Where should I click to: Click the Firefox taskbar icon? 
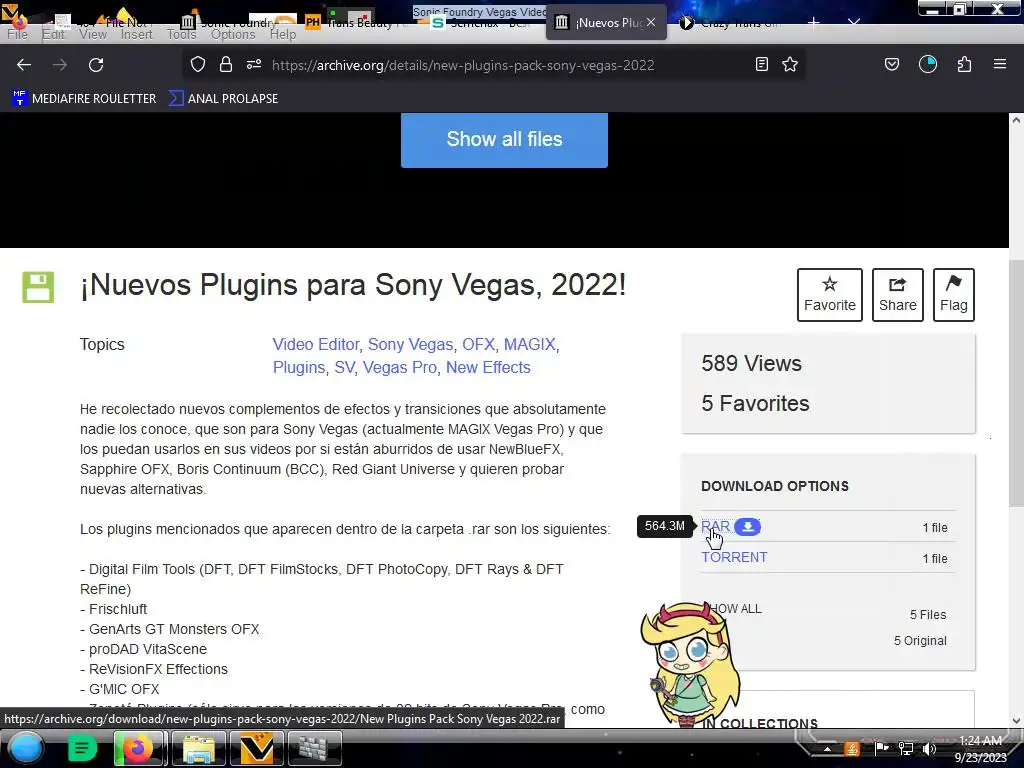click(x=138, y=748)
